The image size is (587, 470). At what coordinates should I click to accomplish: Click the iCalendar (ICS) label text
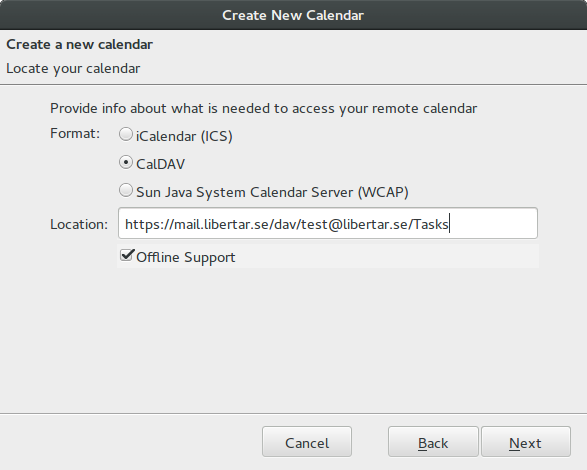[184, 136]
